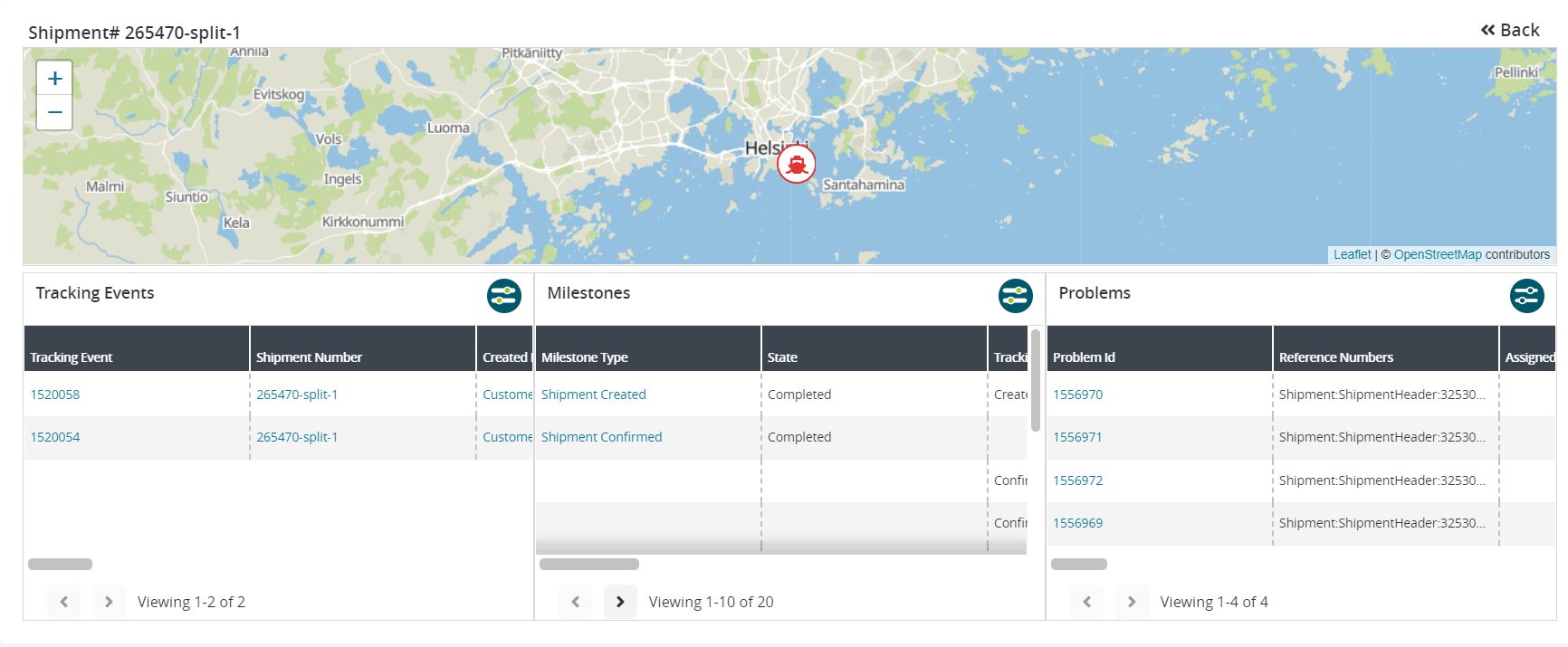Open Tracking Events filter settings
1568x647 pixels.
click(x=503, y=296)
